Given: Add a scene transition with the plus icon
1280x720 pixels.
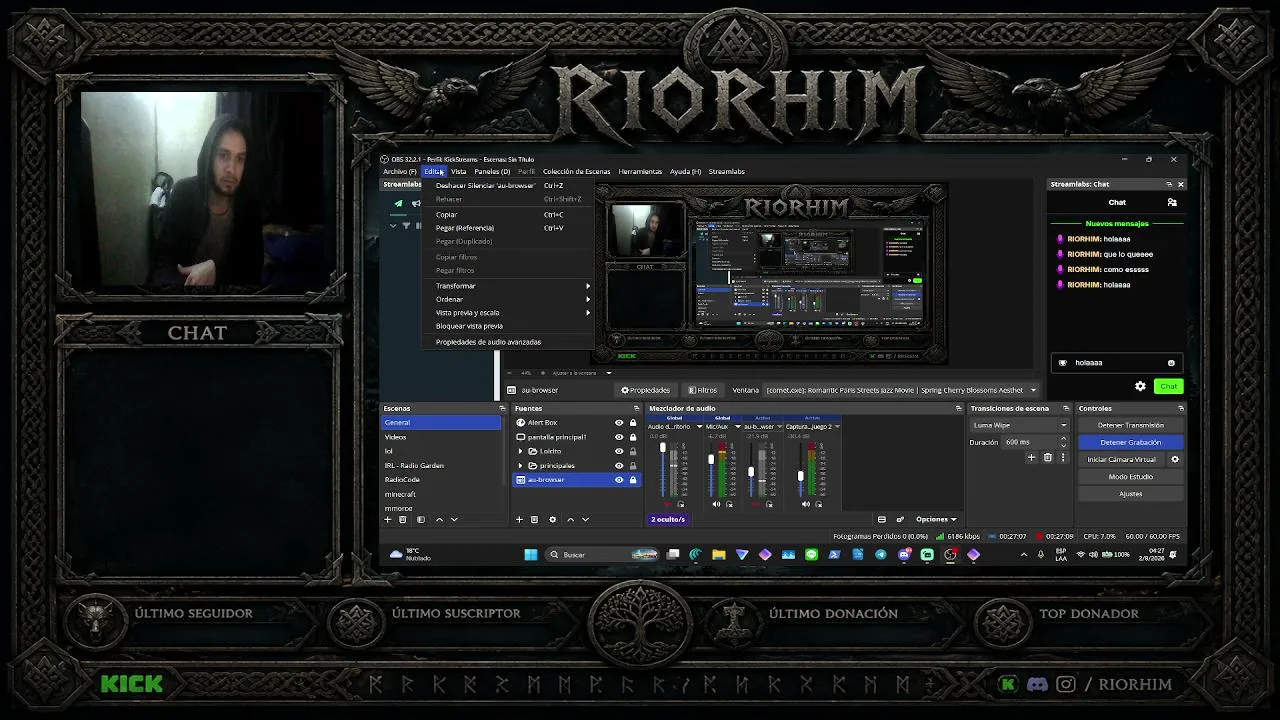Looking at the screenshot, I should coord(1031,458).
